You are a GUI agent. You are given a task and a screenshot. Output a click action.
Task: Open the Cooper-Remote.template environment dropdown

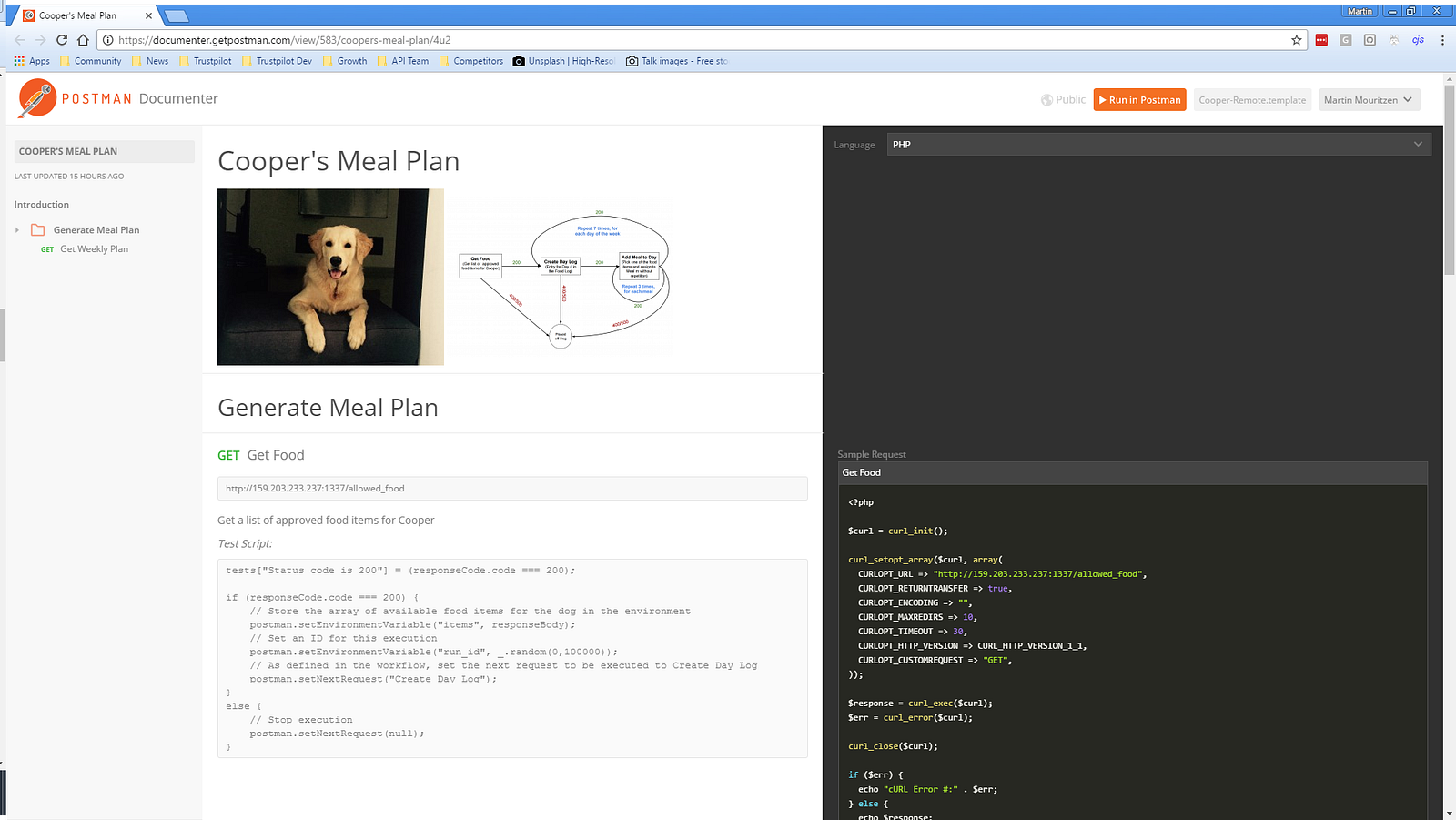click(x=1252, y=100)
